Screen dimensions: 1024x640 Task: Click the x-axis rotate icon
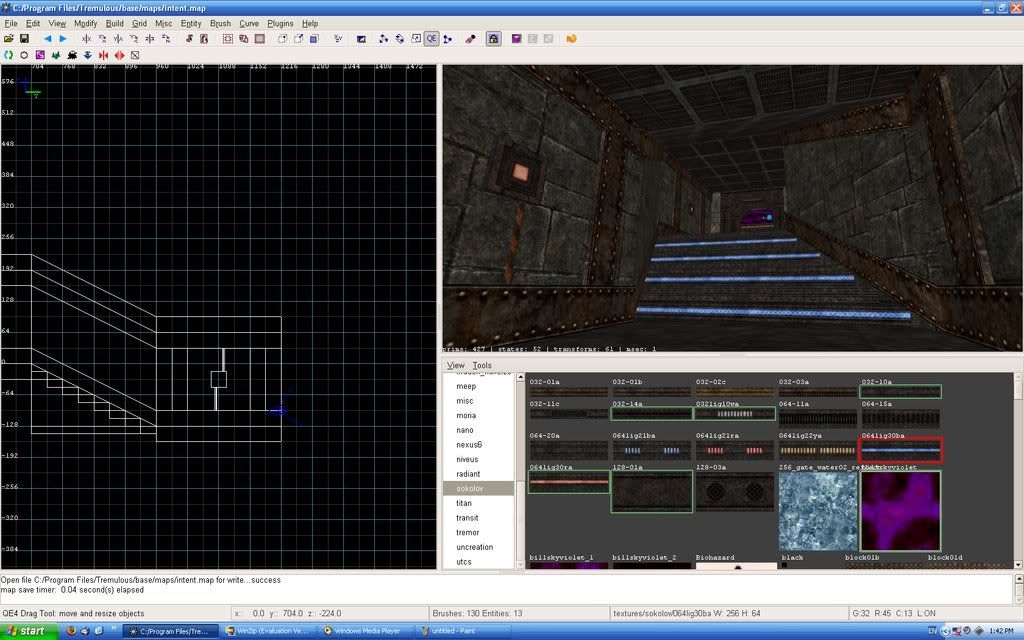[x=102, y=39]
